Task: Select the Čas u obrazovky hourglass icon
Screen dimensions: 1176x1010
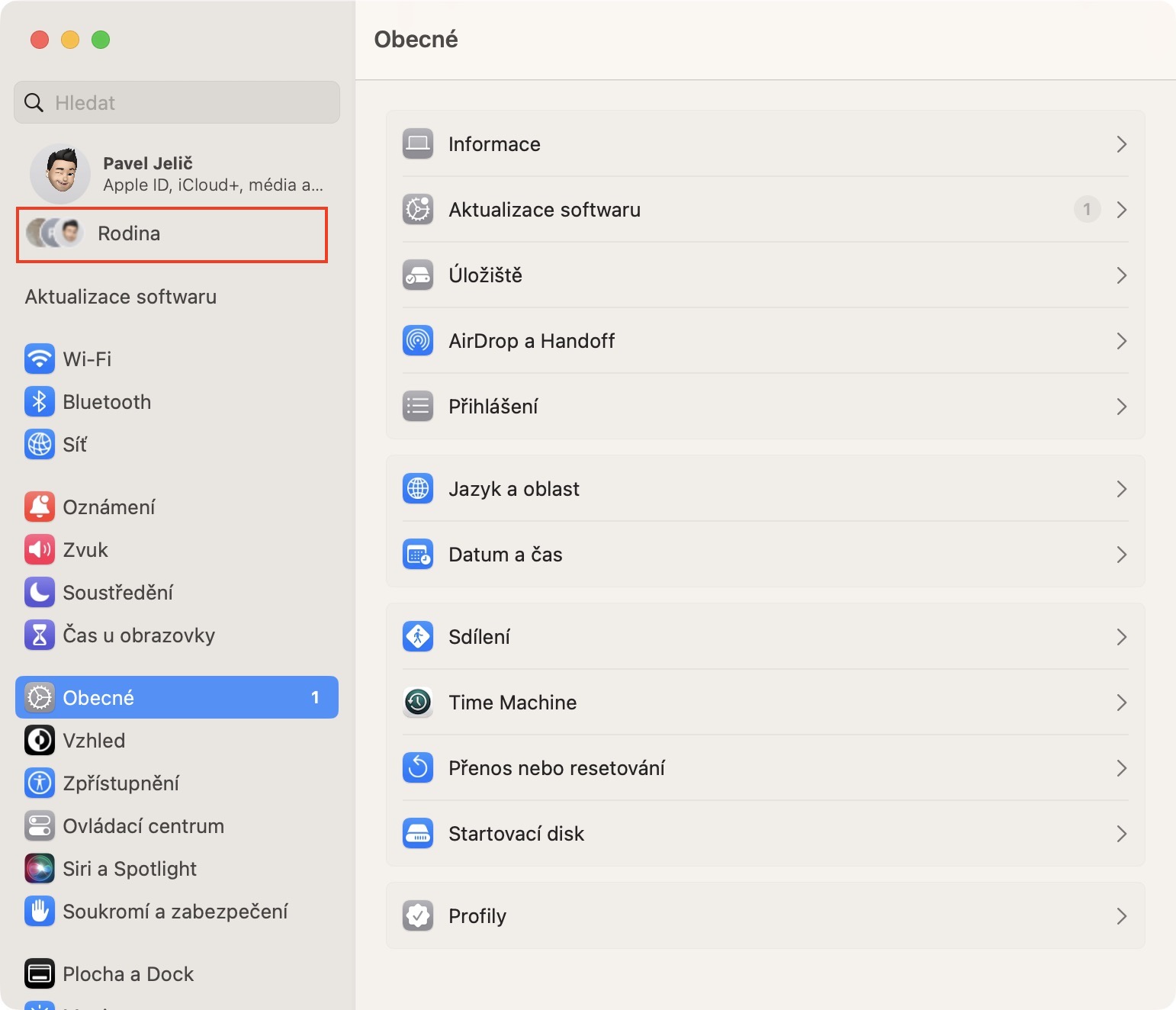Action: [x=40, y=635]
